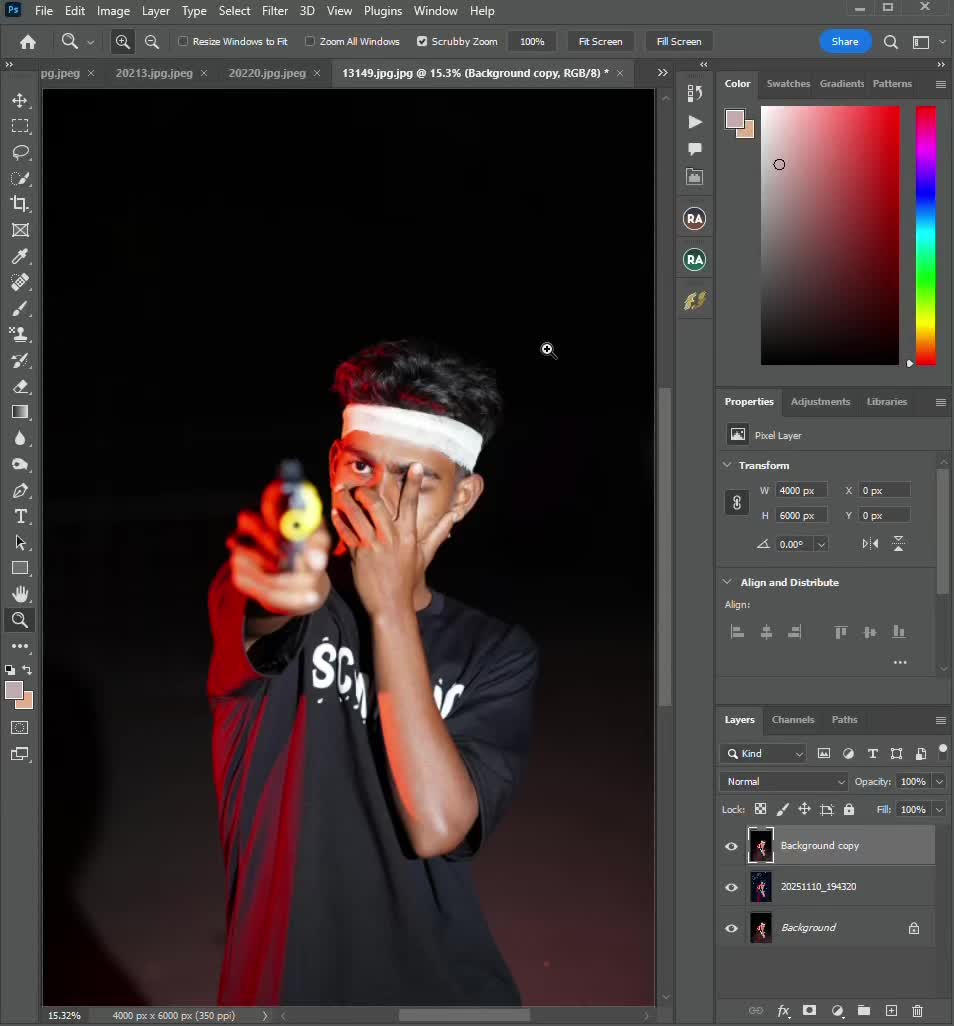Click more align options ellipsis
954x1026 pixels.
click(900, 662)
